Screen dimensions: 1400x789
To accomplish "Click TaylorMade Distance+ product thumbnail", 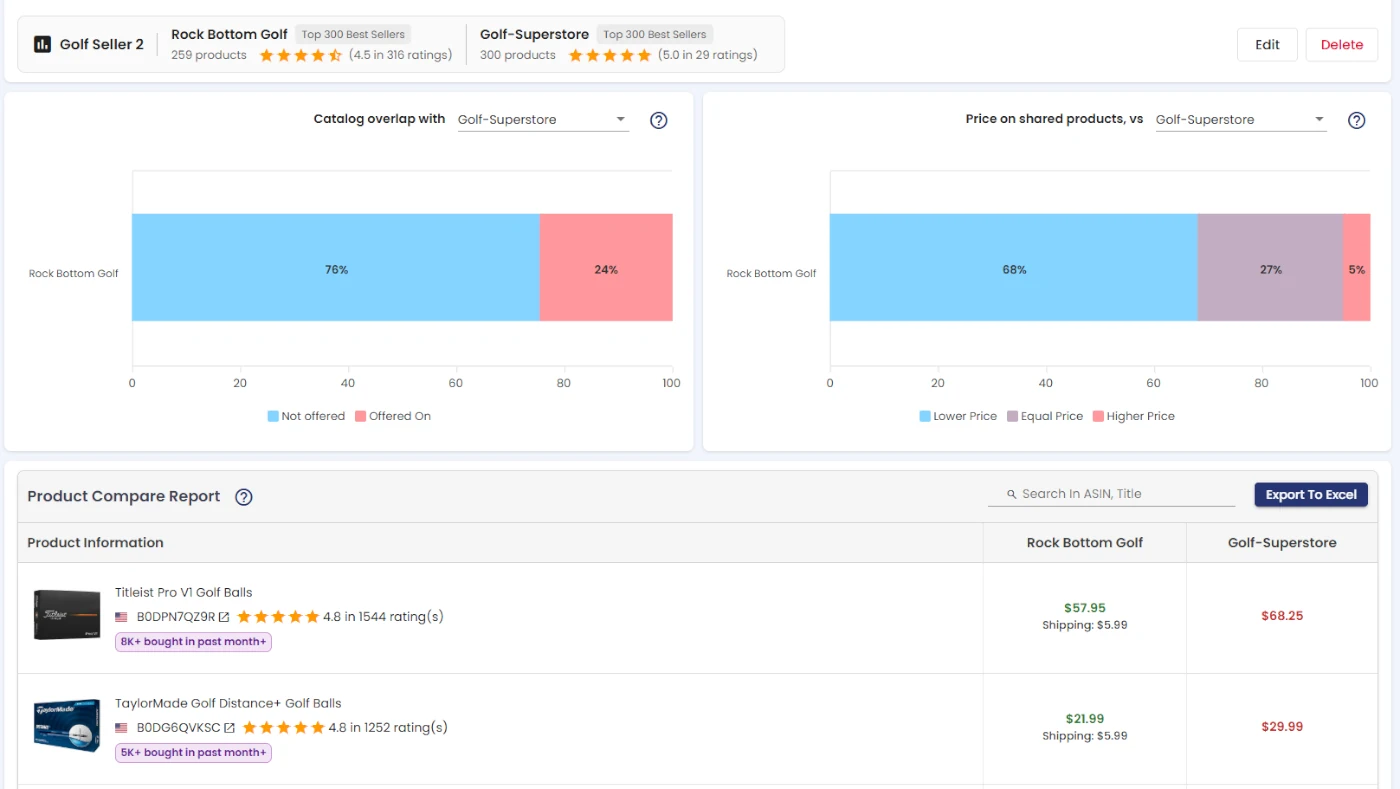I will [x=67, y=726].
